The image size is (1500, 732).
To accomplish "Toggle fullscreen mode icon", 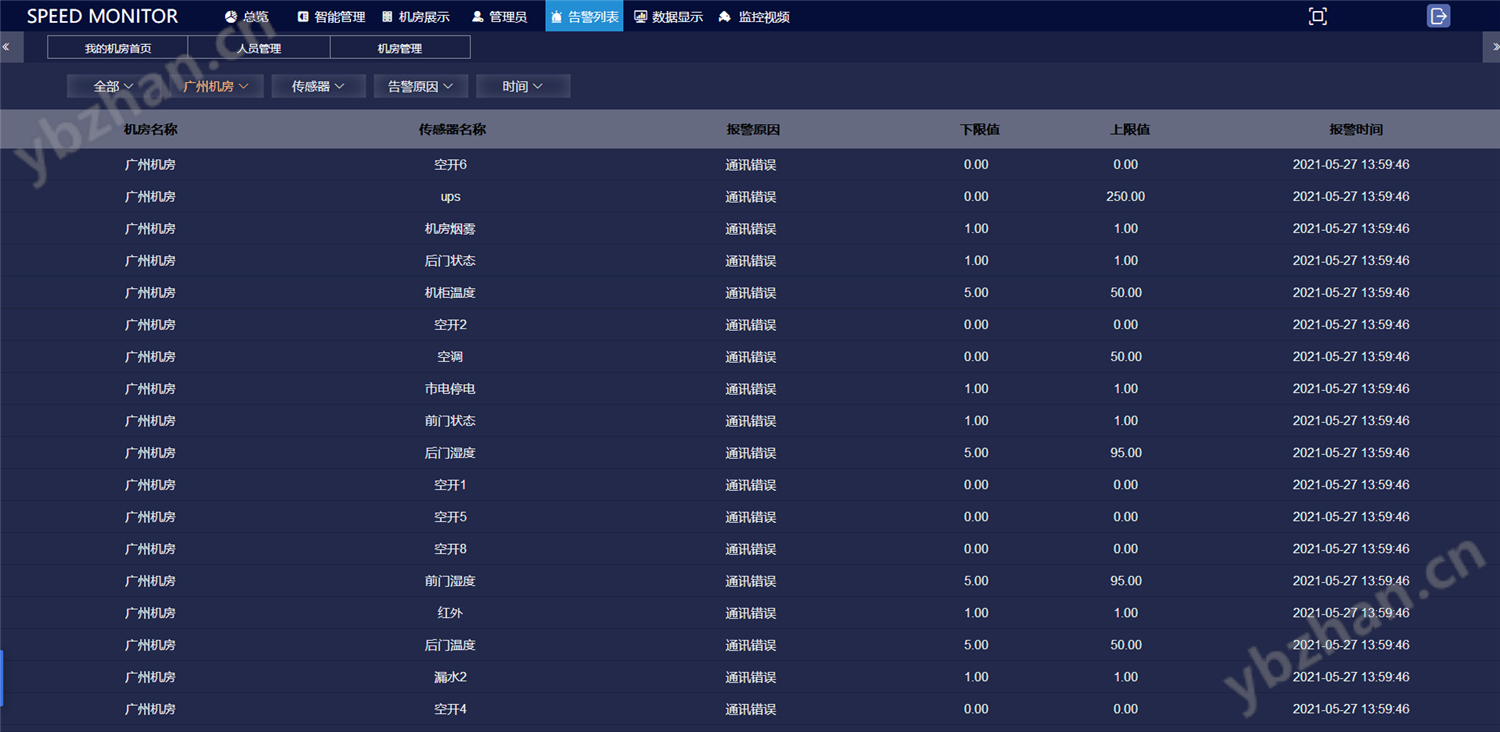I will coord(1317,16).
